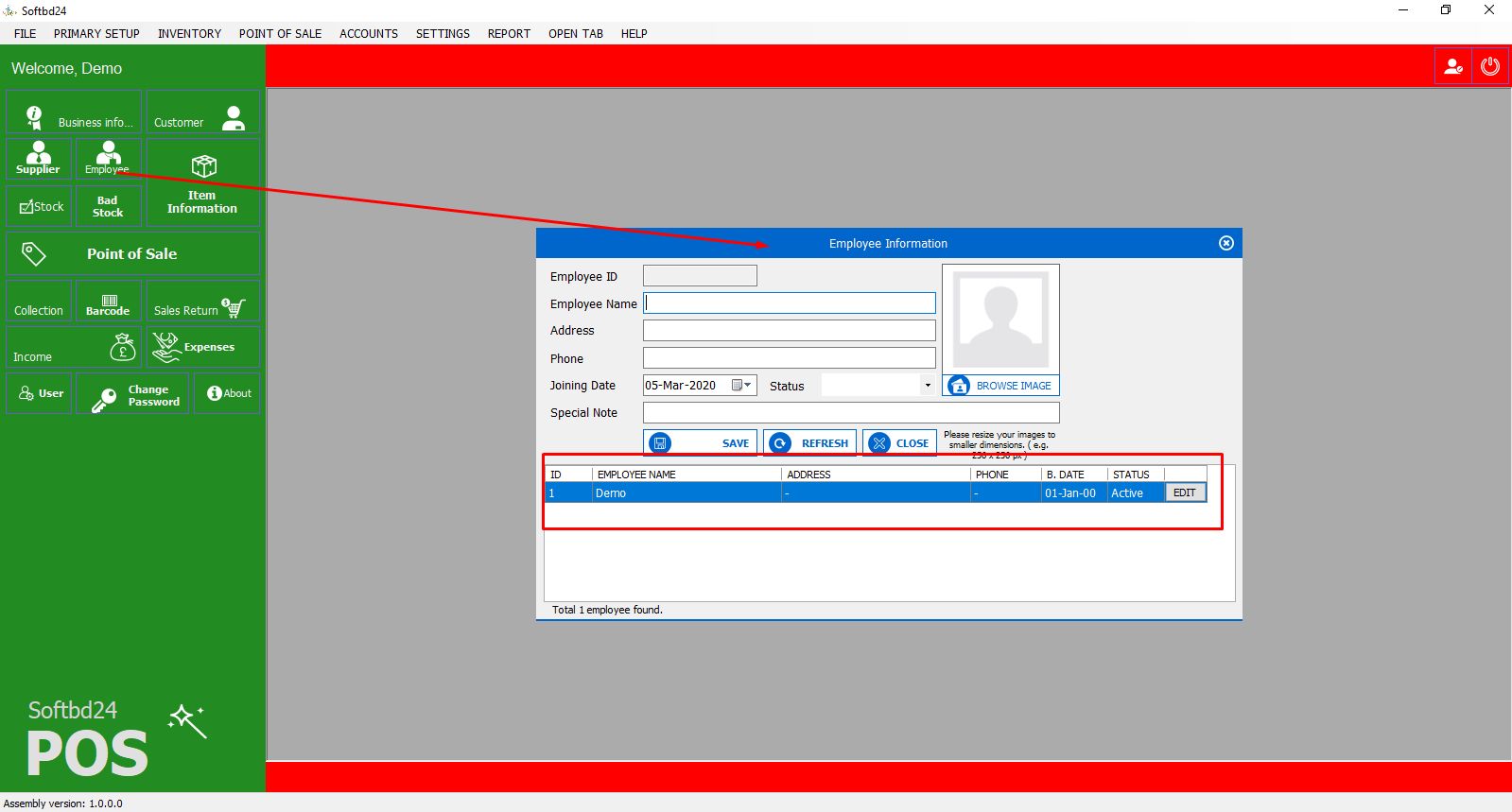The width and height of the screenshot is (1512, 812).
Task: Close the Softbd24 application window
Action: tap(1489, 10)
